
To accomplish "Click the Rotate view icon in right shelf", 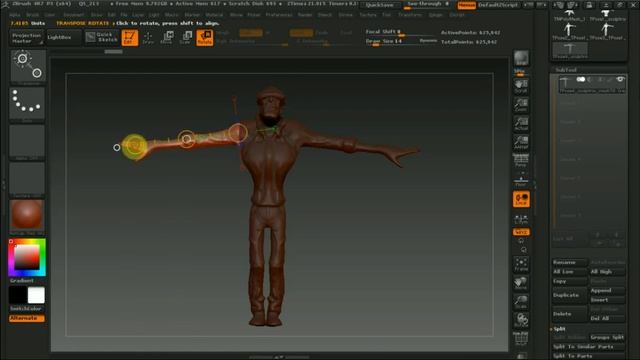I will (521, 320).
